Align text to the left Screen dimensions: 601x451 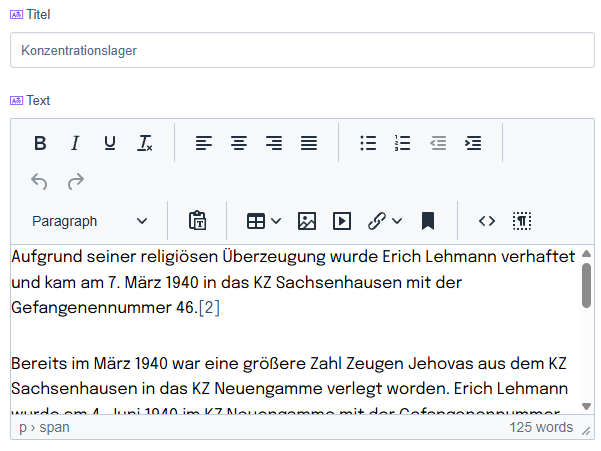click(x=204, y=143)
